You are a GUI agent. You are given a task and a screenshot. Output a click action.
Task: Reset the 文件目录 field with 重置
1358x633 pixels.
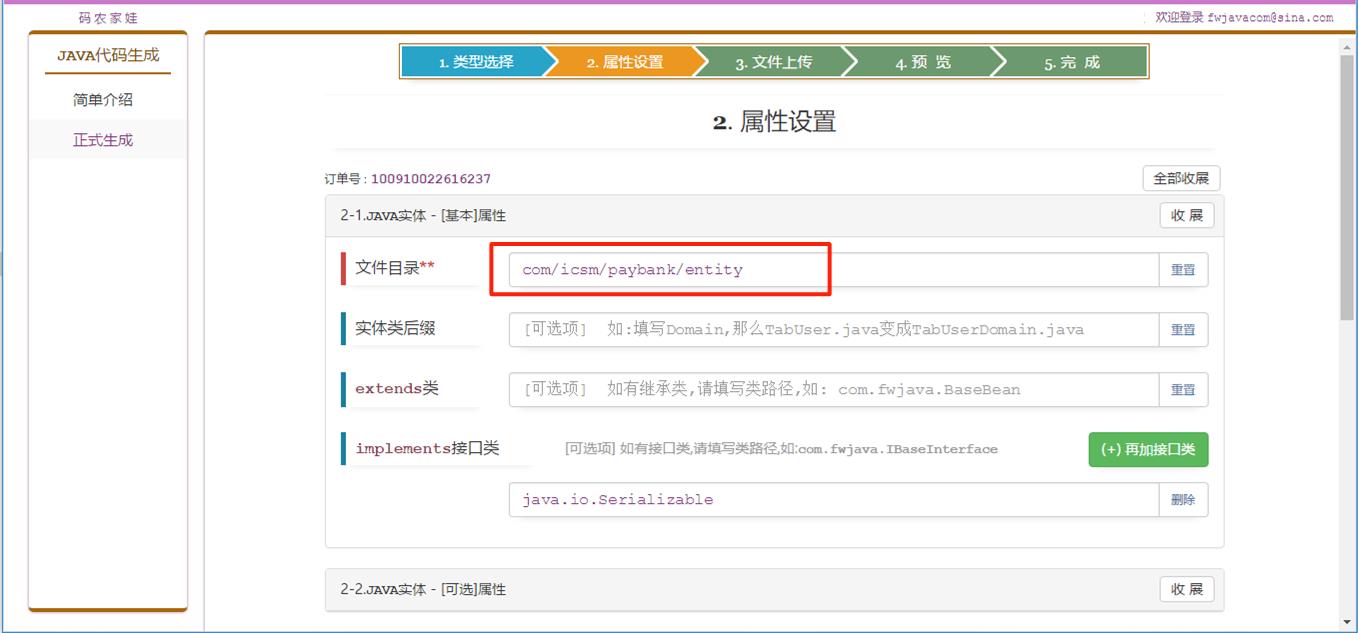[x=1183, y=270]
